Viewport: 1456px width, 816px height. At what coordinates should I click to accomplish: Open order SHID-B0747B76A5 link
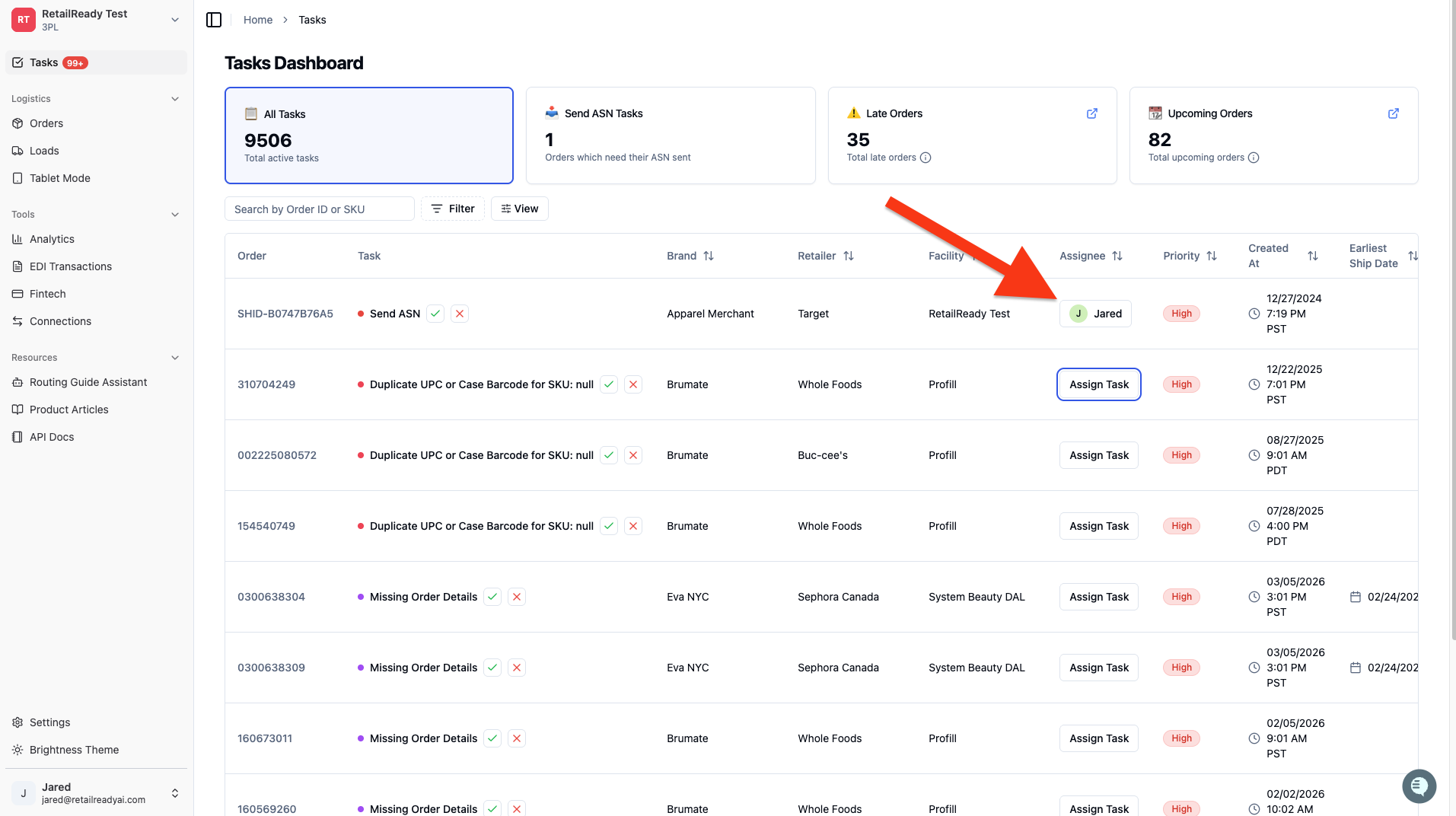click(x=285, y=314)
